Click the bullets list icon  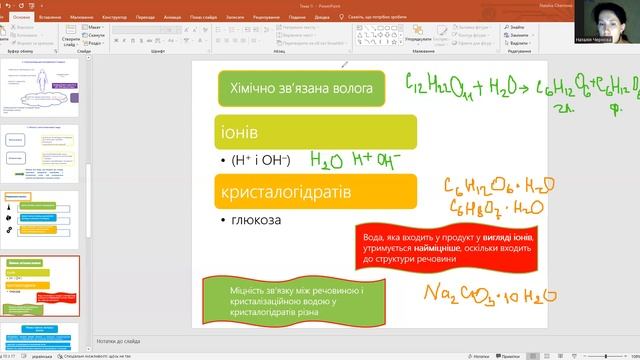pyautogui.click(x=219, y=30)
